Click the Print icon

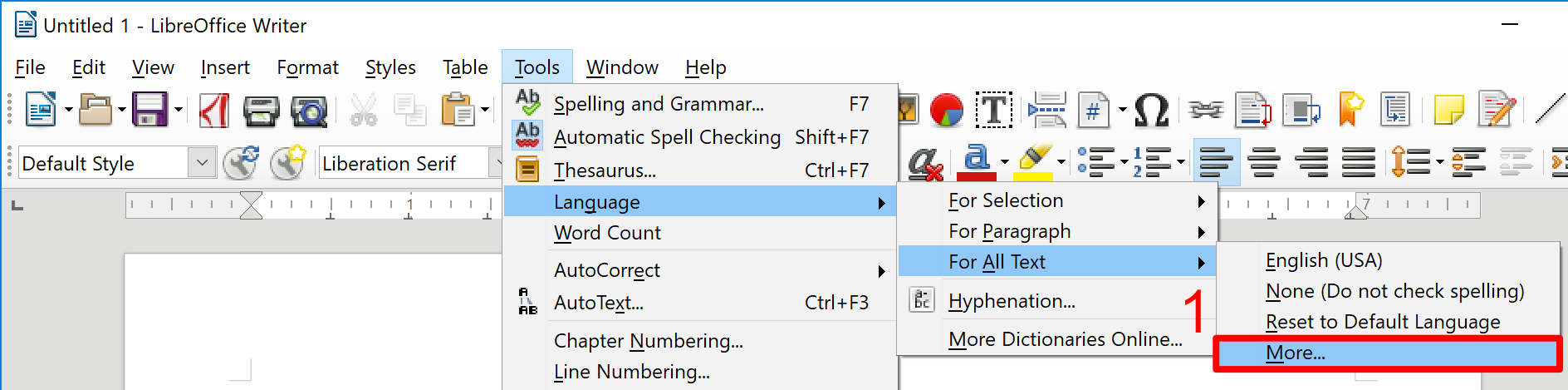click(x=261, y=110)
